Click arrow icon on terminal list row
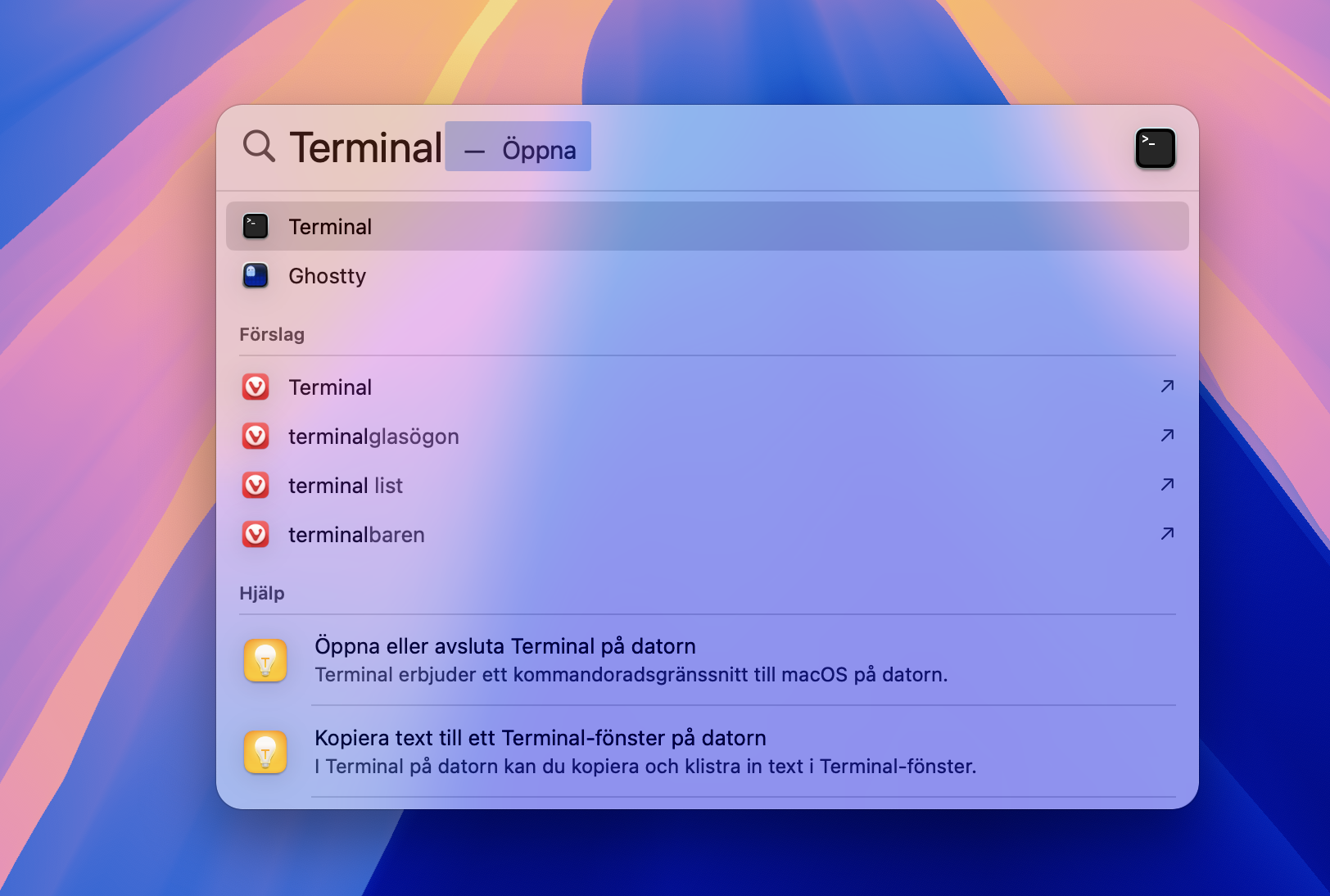 coord(1167,484)
